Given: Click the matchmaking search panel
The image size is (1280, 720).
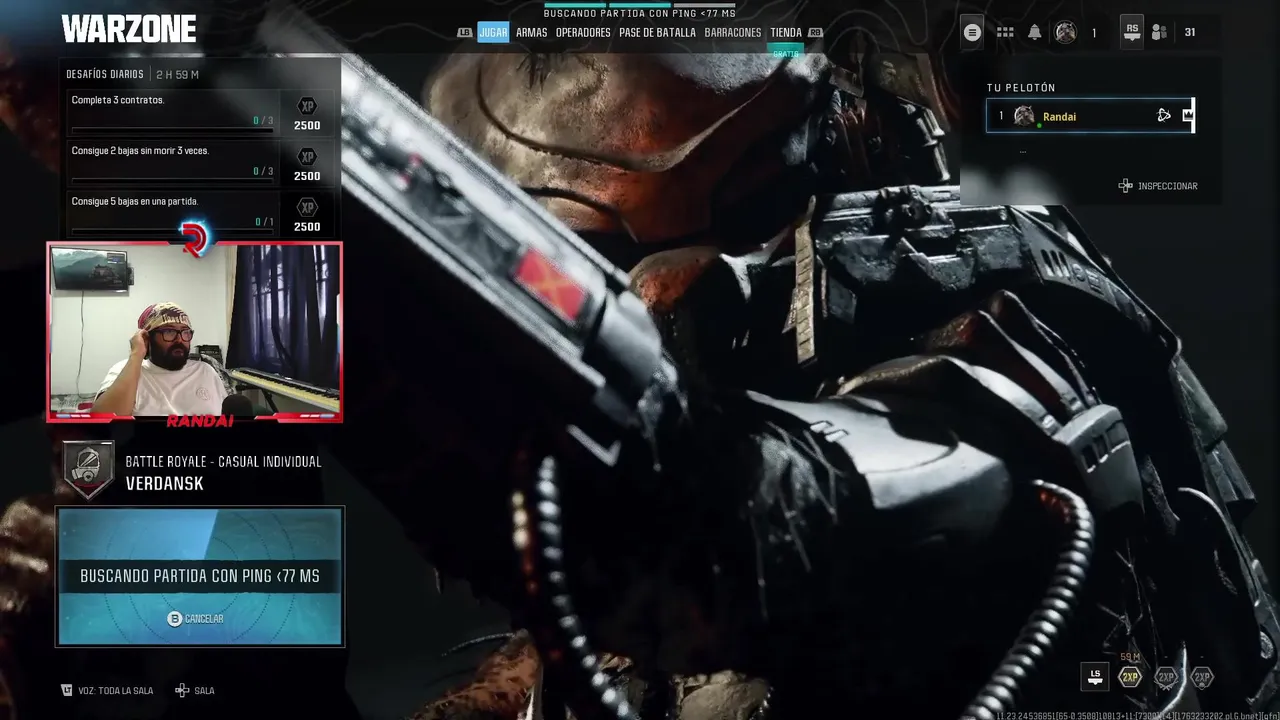Looking at the screenshot, I should [x=200, y=576].
